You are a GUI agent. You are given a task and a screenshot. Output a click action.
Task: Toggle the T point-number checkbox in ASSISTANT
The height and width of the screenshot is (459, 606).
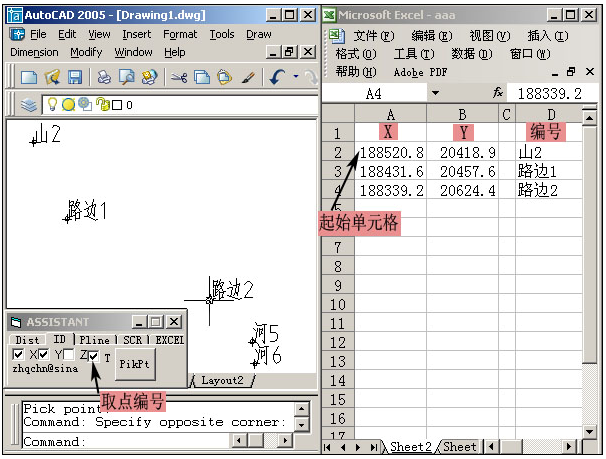pos(94,356)
